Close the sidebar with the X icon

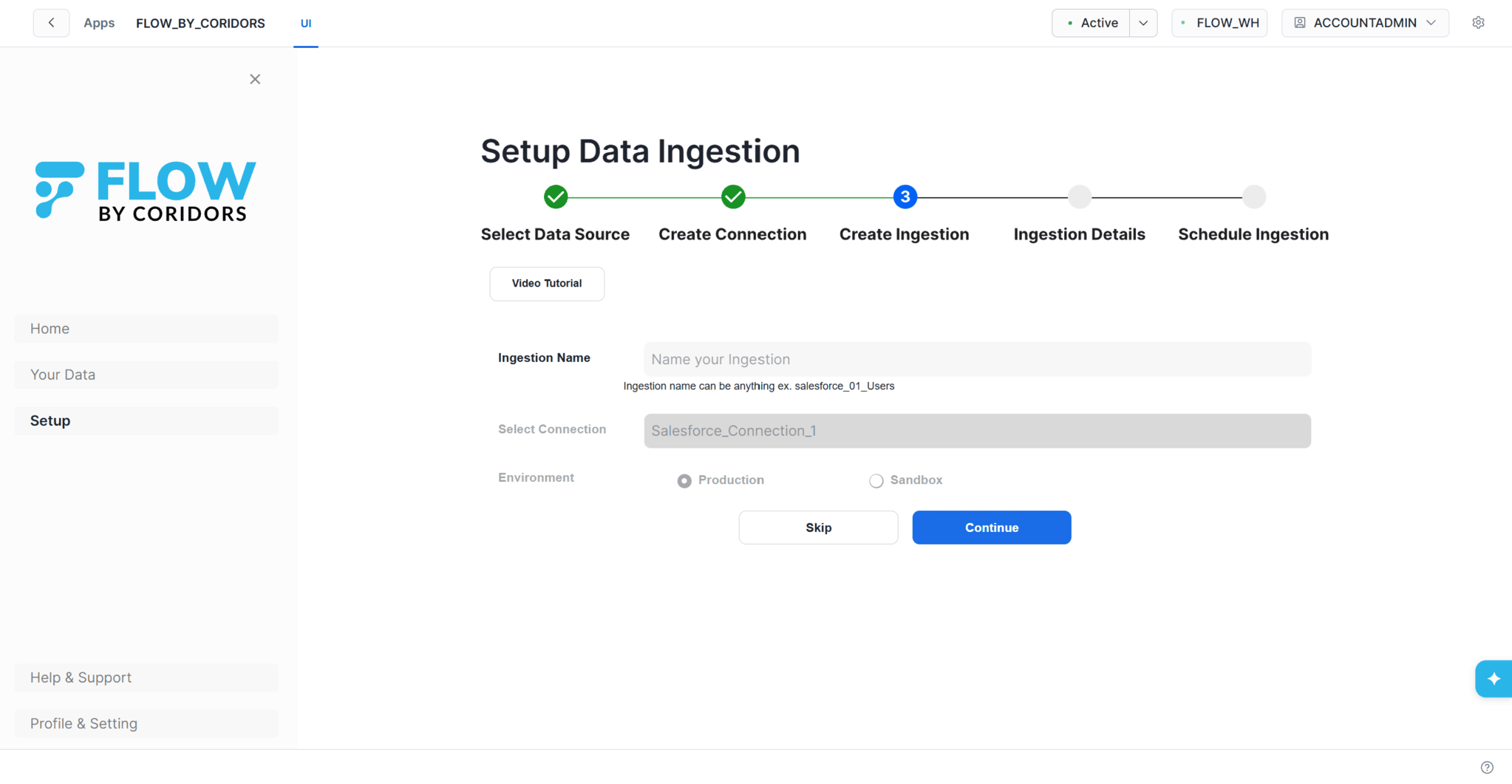click(255, 79)
